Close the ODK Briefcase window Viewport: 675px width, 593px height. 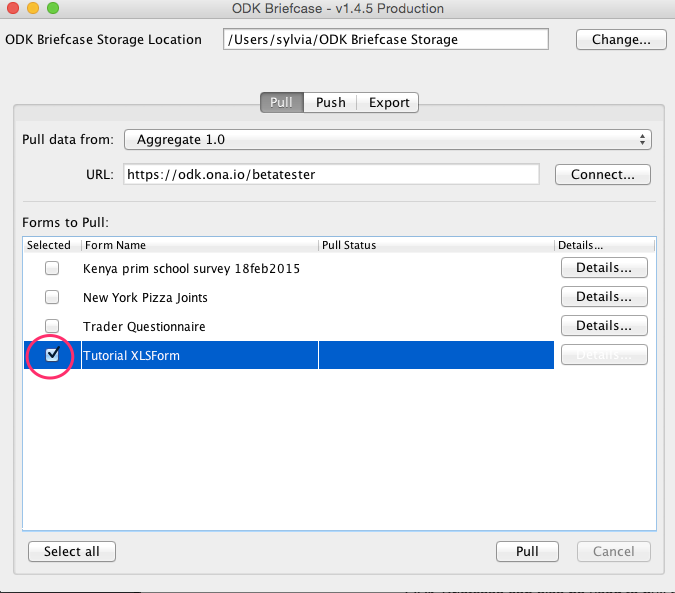(13, 8)
